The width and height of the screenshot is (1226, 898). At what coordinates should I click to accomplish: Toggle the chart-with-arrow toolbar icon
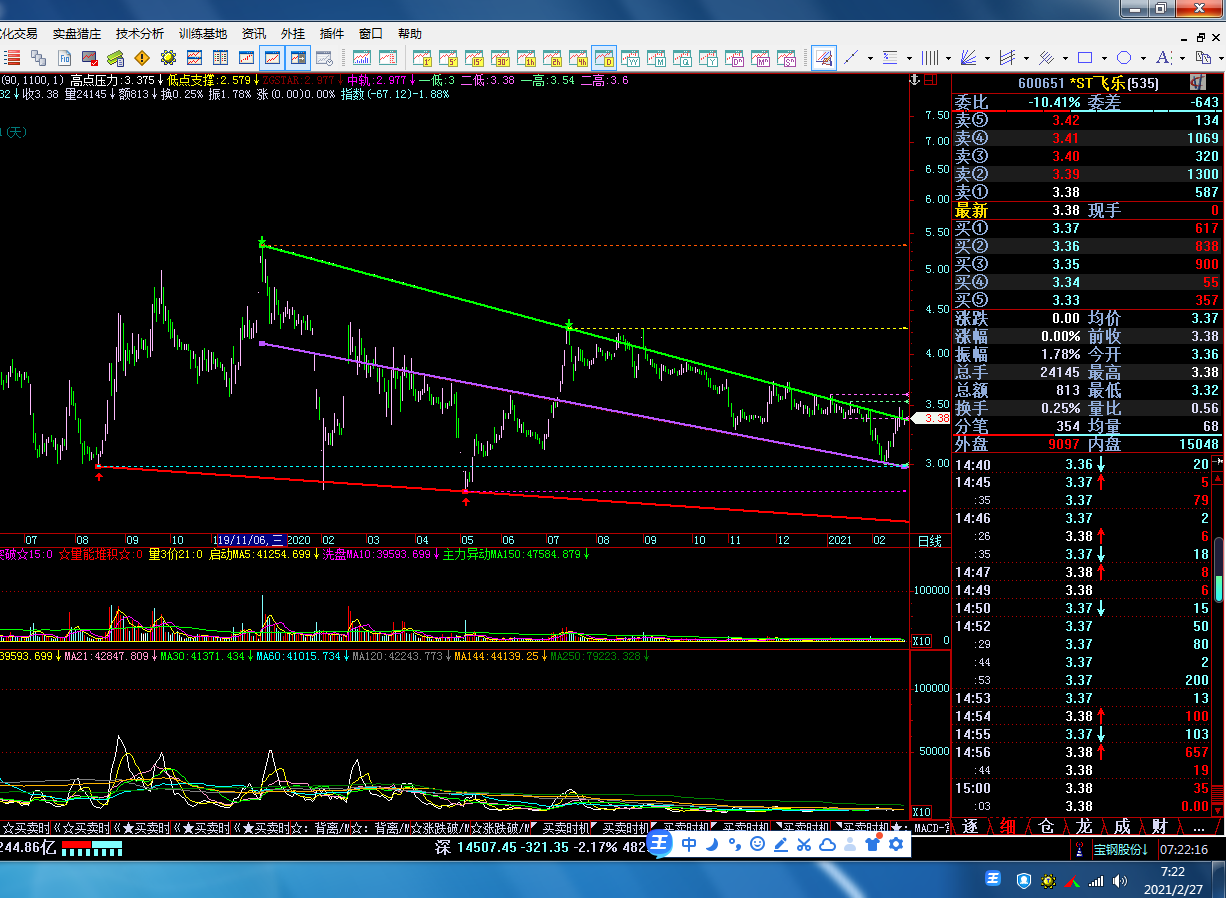[x=298, y=57]
